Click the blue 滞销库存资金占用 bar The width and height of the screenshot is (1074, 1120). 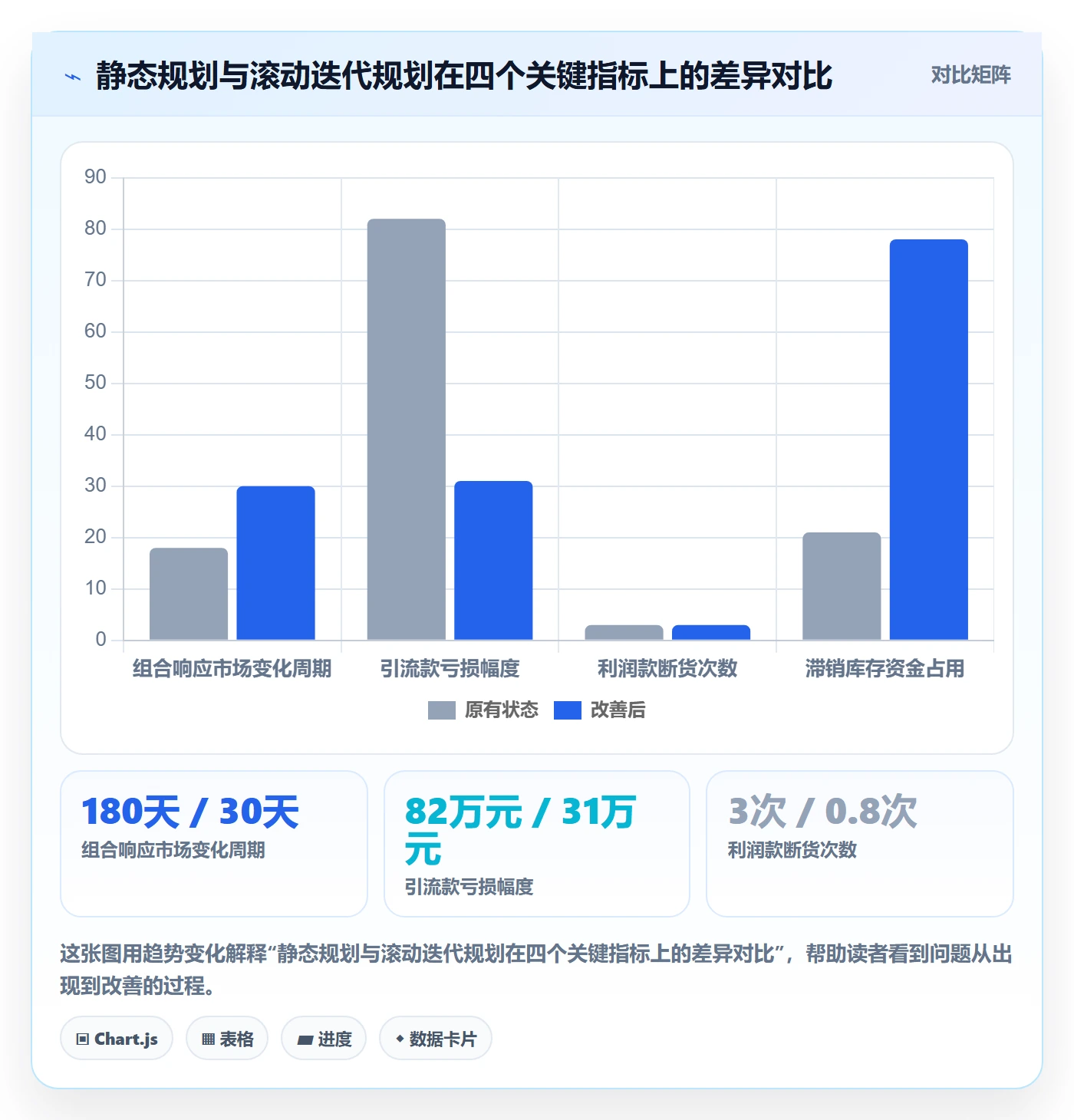929,440
